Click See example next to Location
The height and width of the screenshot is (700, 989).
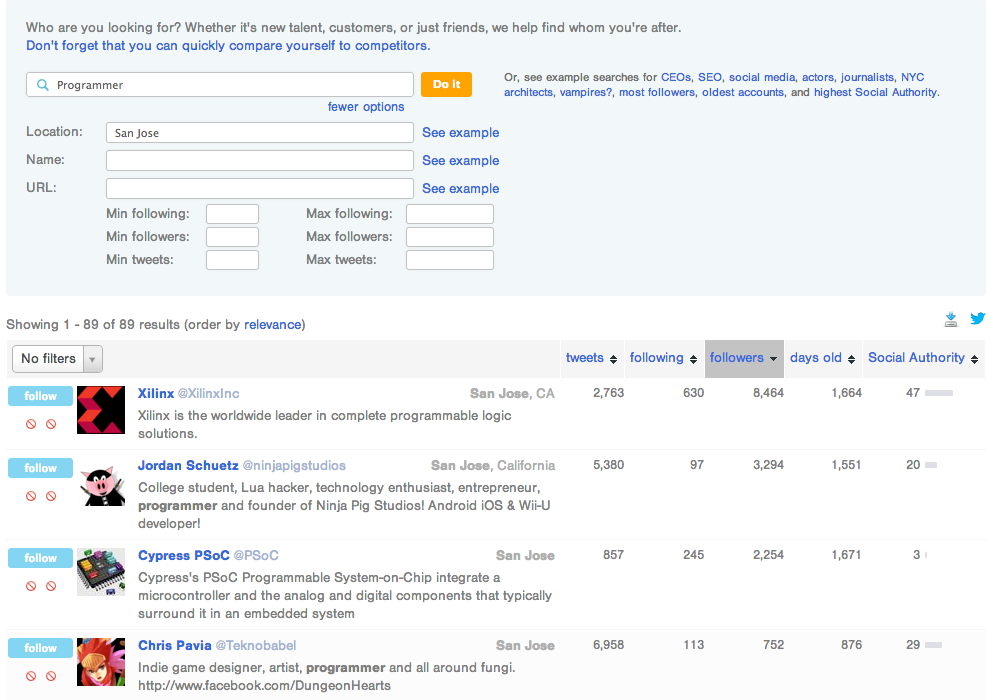point(460,132)
